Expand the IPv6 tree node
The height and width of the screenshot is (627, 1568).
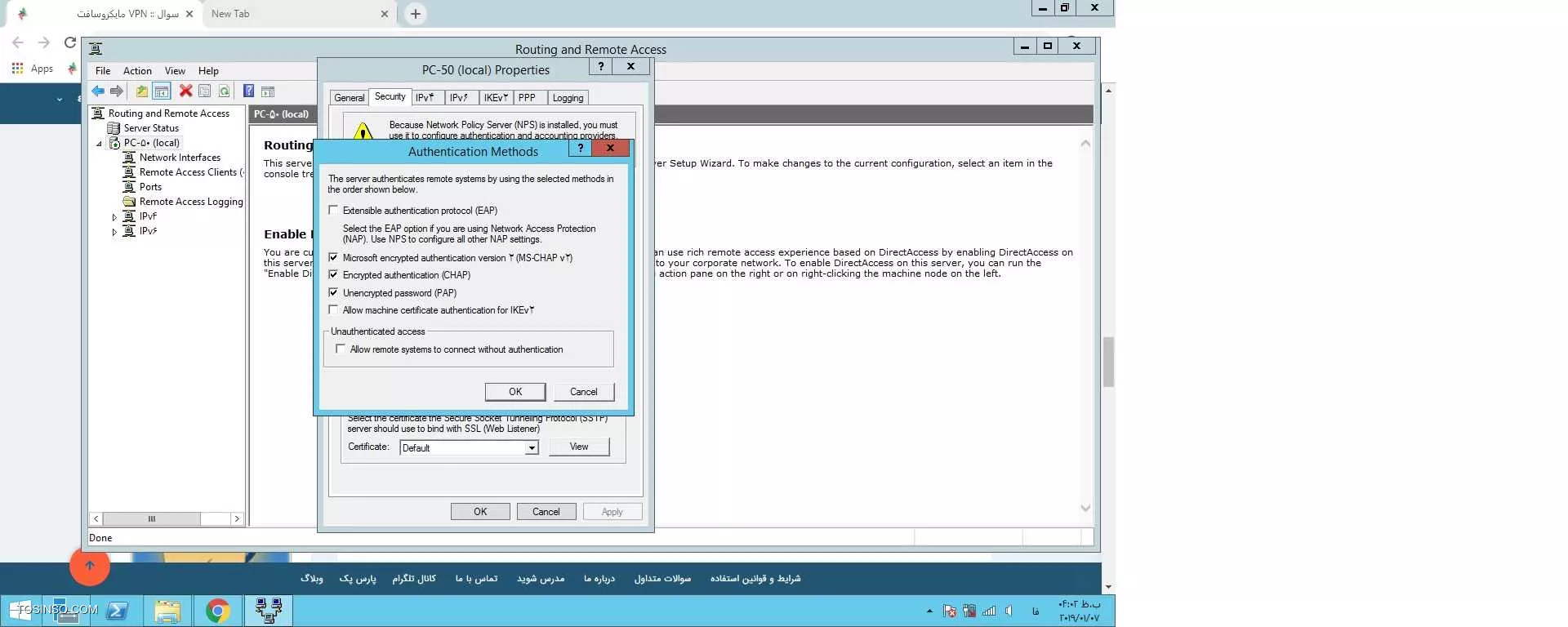[114, 232]
